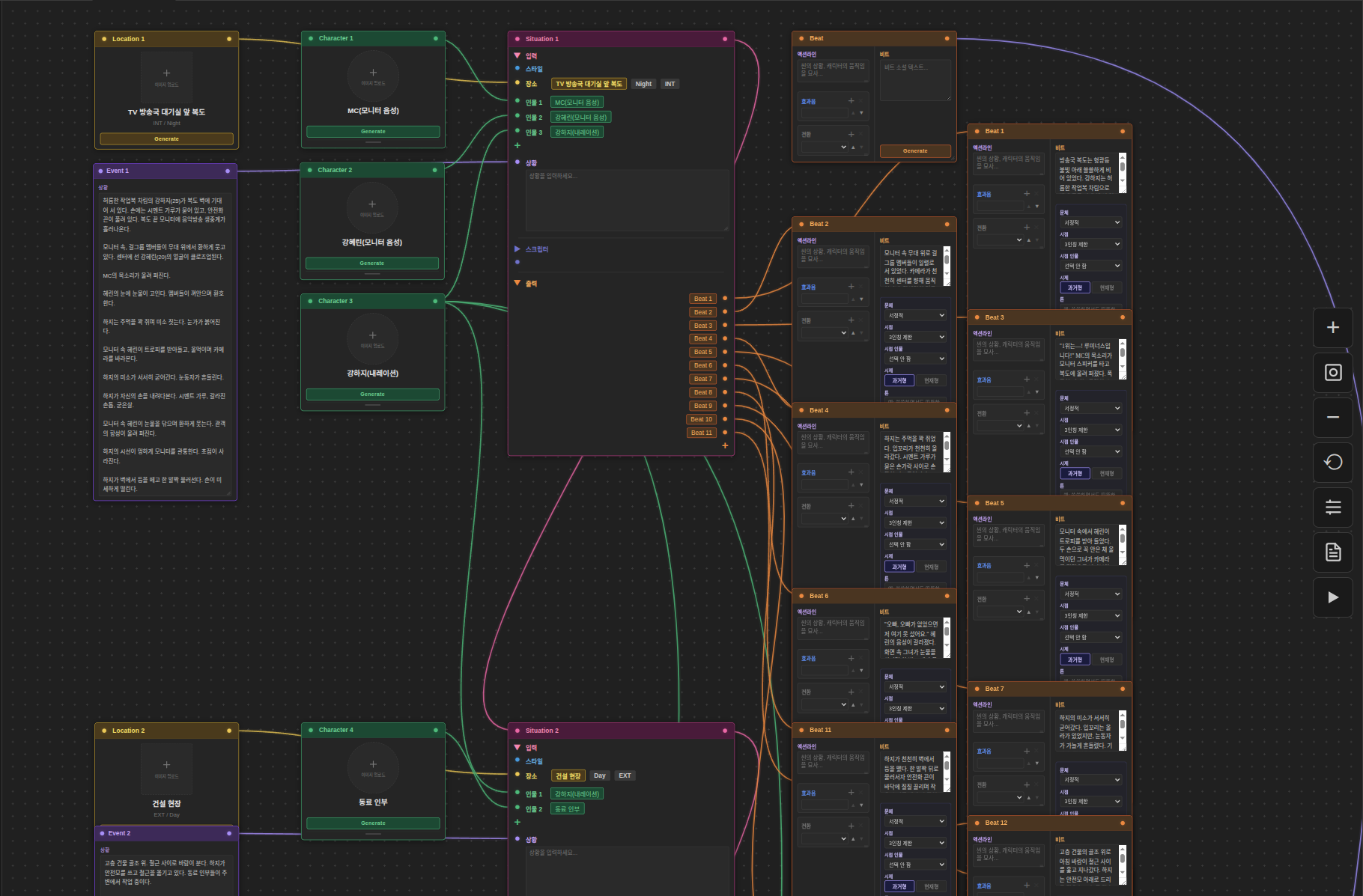Screen dimensions: 1363x896
Task: Click the circular reset arrow toolbar icon
Action: coord(1333,463)
